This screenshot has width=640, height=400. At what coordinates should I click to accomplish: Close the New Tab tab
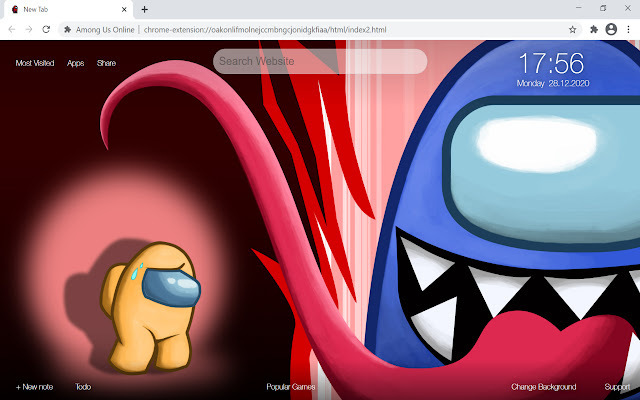pos(124,9)
